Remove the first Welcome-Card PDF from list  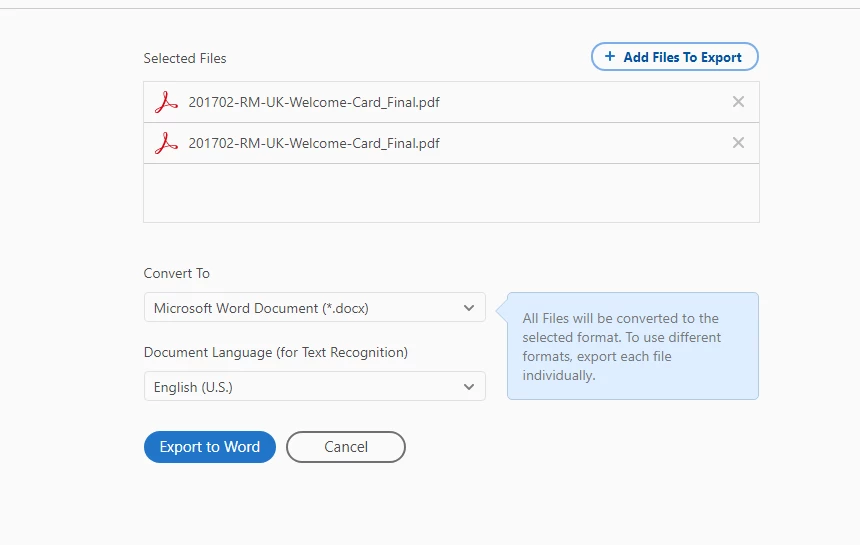[x=738, y=101]
